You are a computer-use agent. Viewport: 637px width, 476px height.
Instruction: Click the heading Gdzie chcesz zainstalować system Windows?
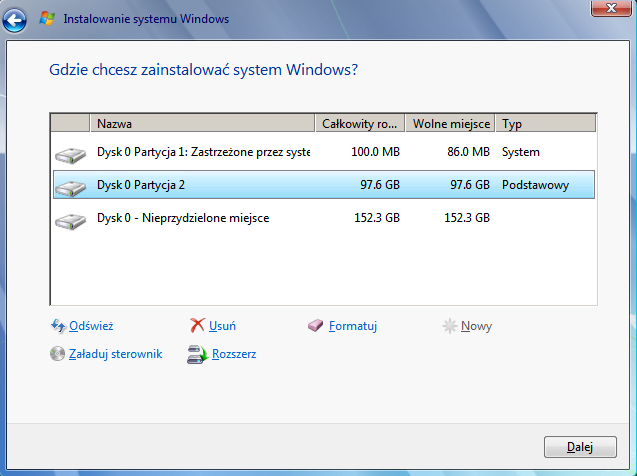(204, 70)
